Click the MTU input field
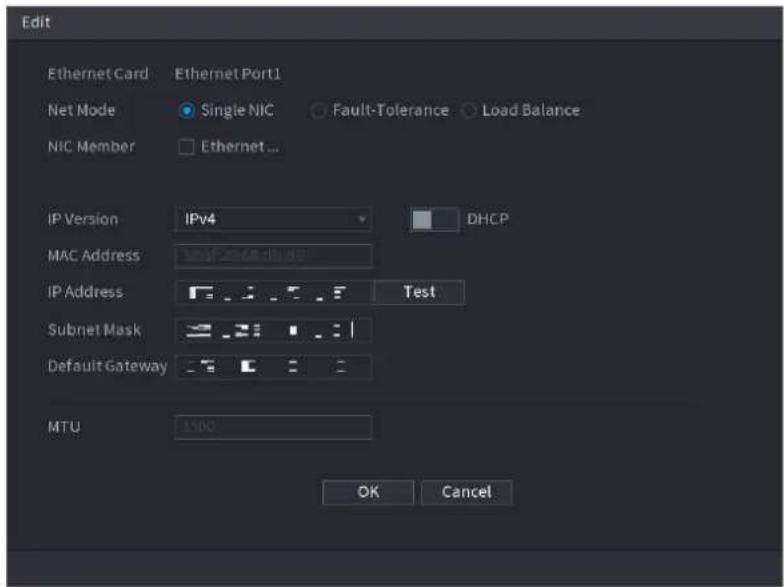Screen dimensions: 784x587 click(273, 427)
